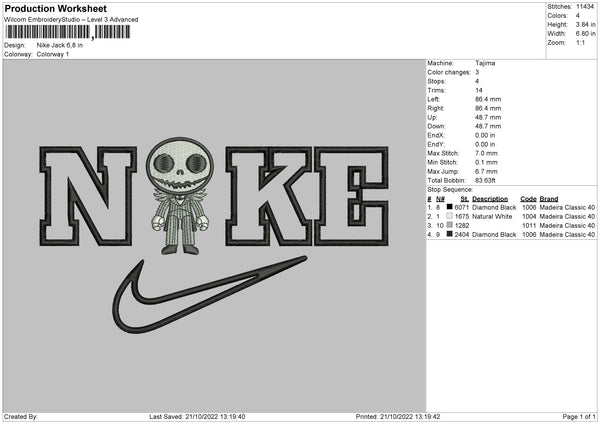Click the black swatch in stop row 1
Image resolution: width=600 pixels, height=424 pixels.
click(x=450, y=207)
